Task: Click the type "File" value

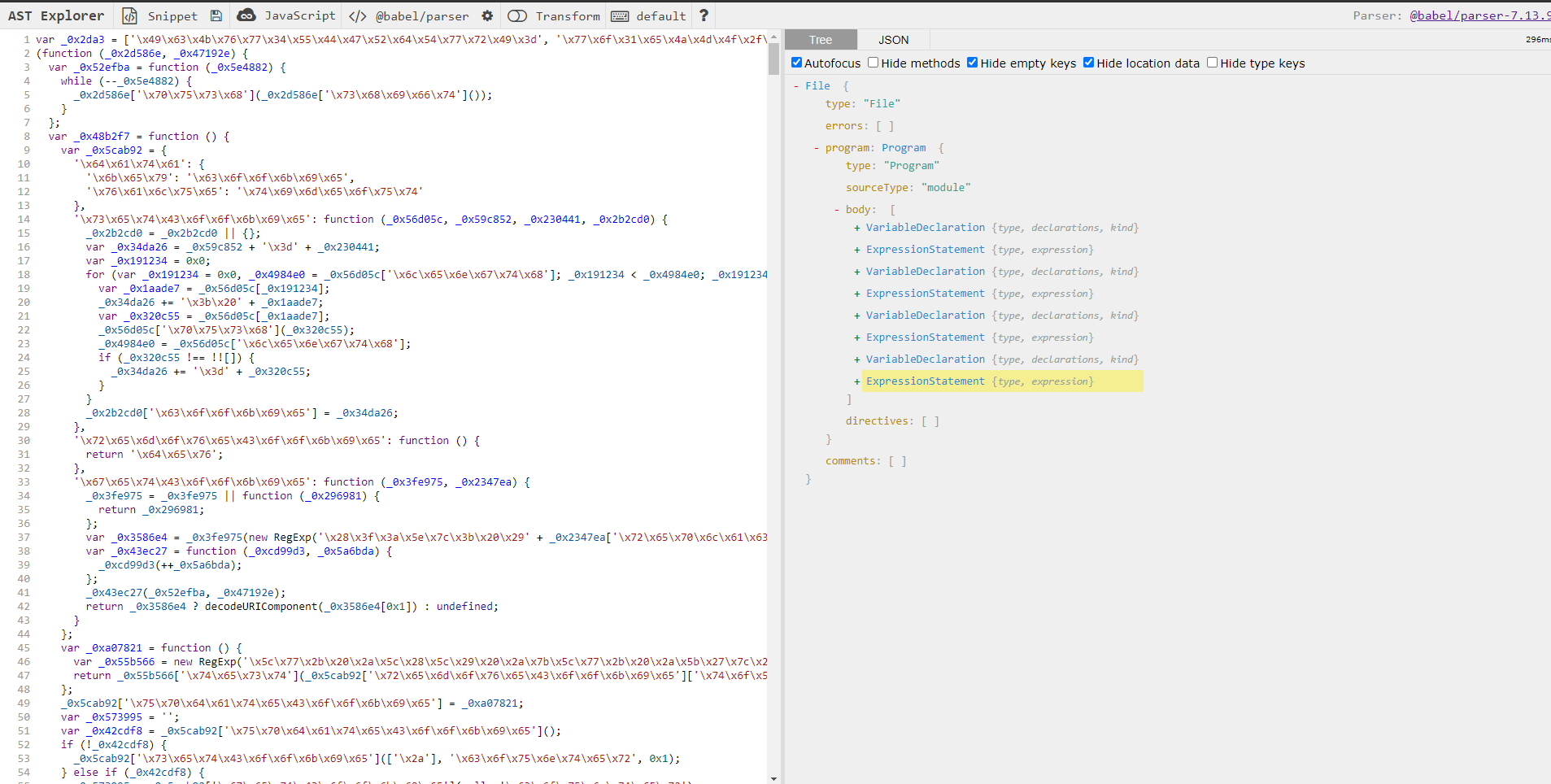Action: [882, 104]
